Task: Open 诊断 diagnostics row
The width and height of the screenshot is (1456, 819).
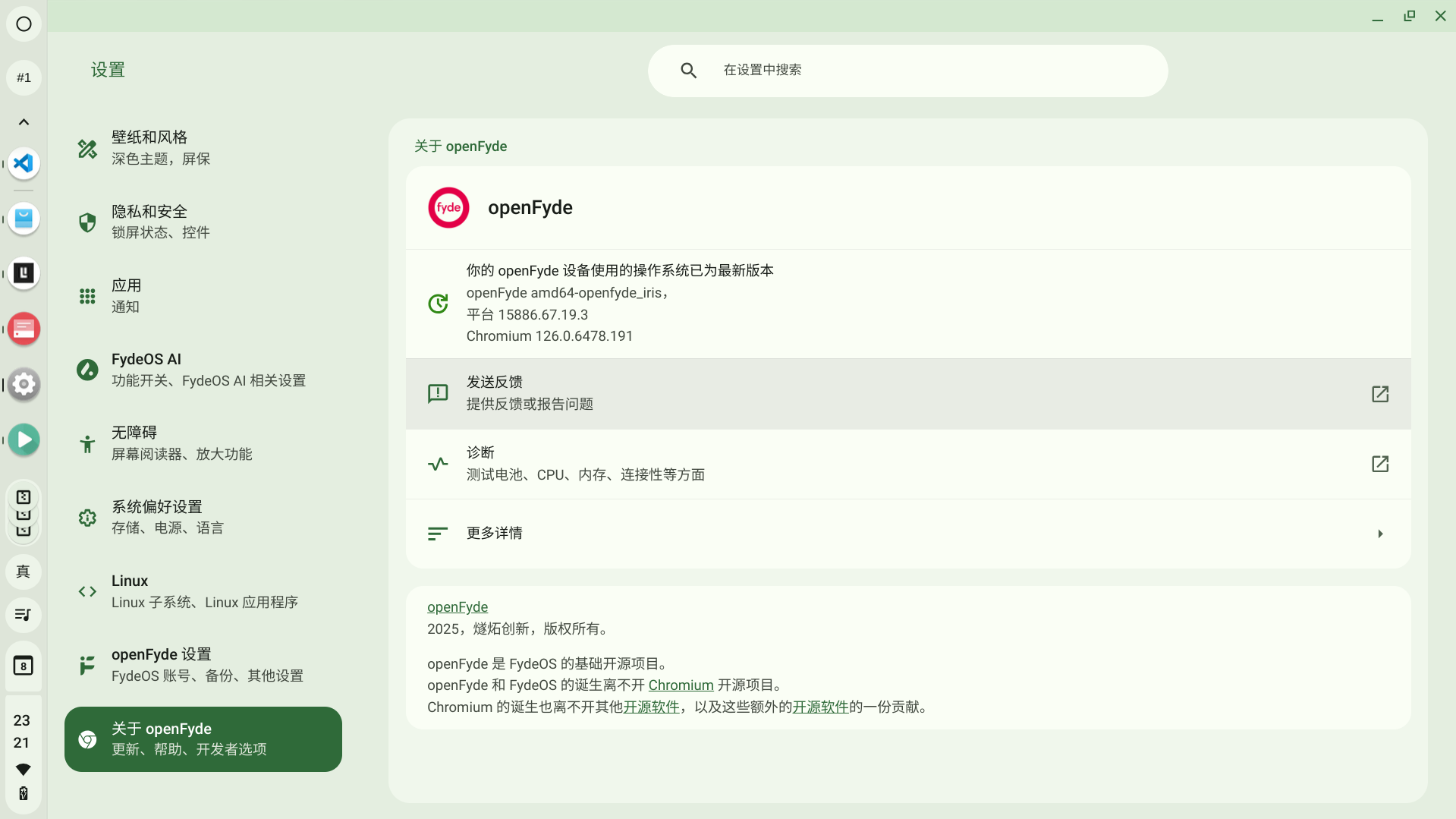Action: 907,464
